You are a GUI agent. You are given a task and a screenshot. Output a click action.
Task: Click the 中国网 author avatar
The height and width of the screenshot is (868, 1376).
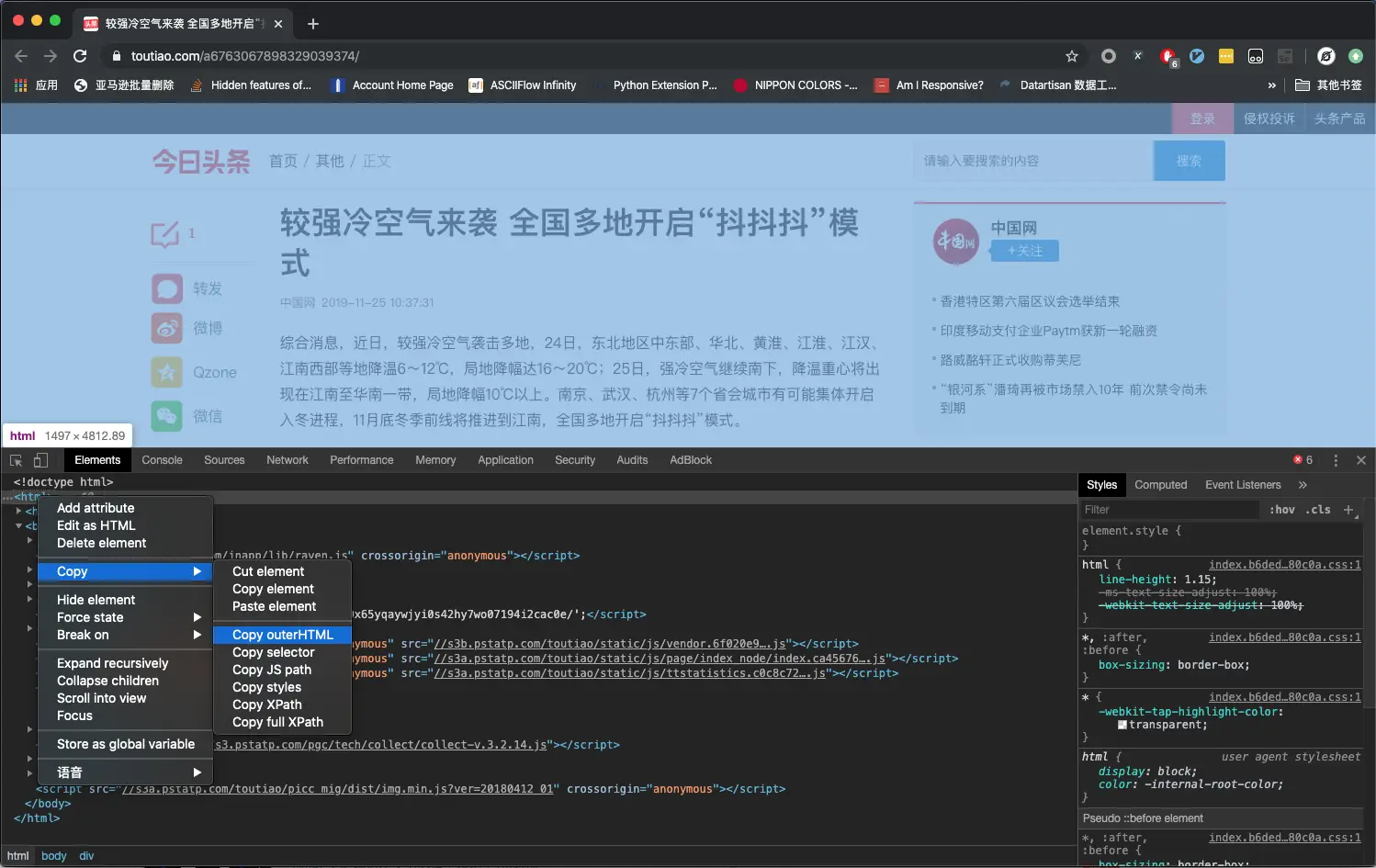point(956,241)
